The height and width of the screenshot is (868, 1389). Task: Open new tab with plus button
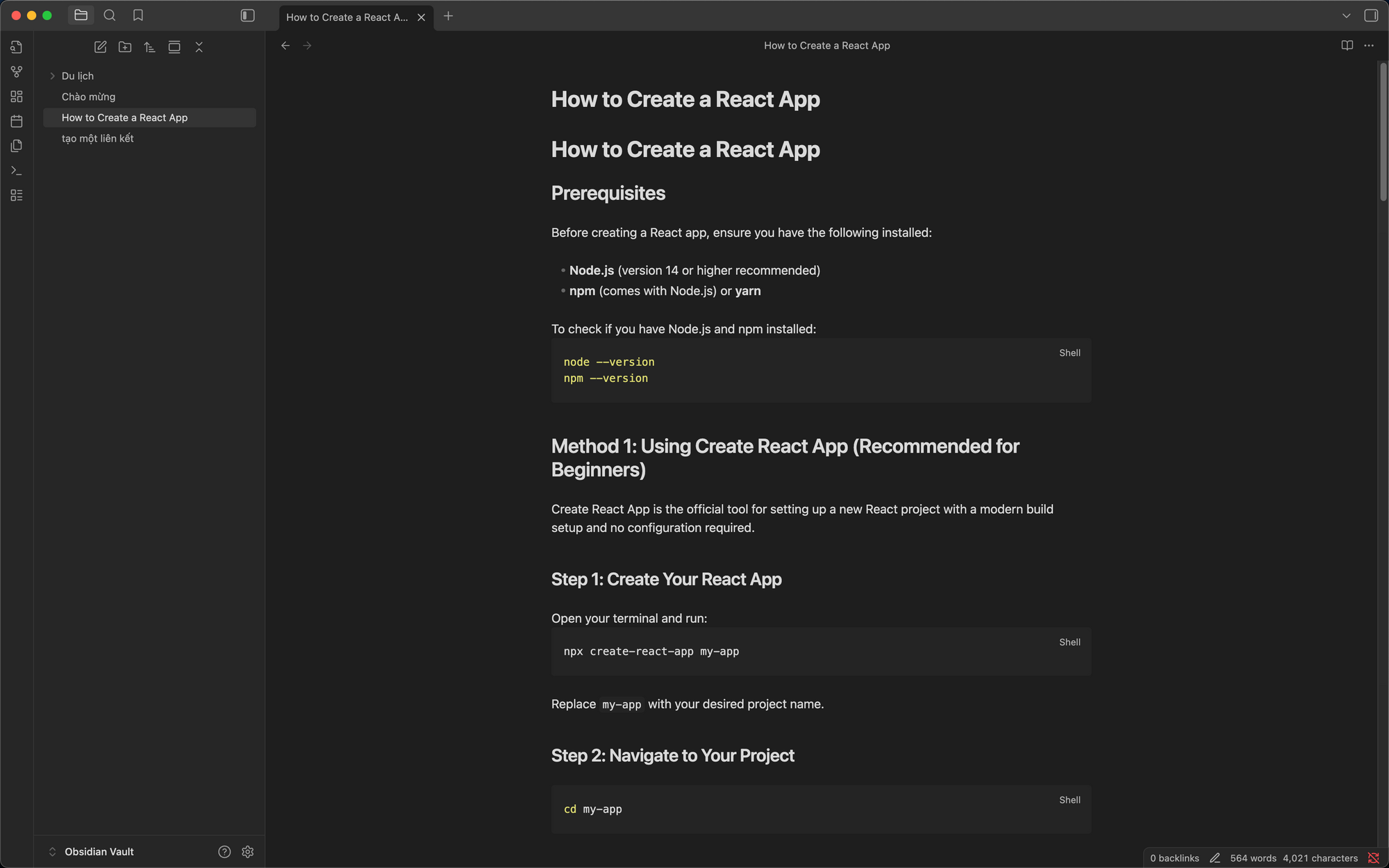449,16
